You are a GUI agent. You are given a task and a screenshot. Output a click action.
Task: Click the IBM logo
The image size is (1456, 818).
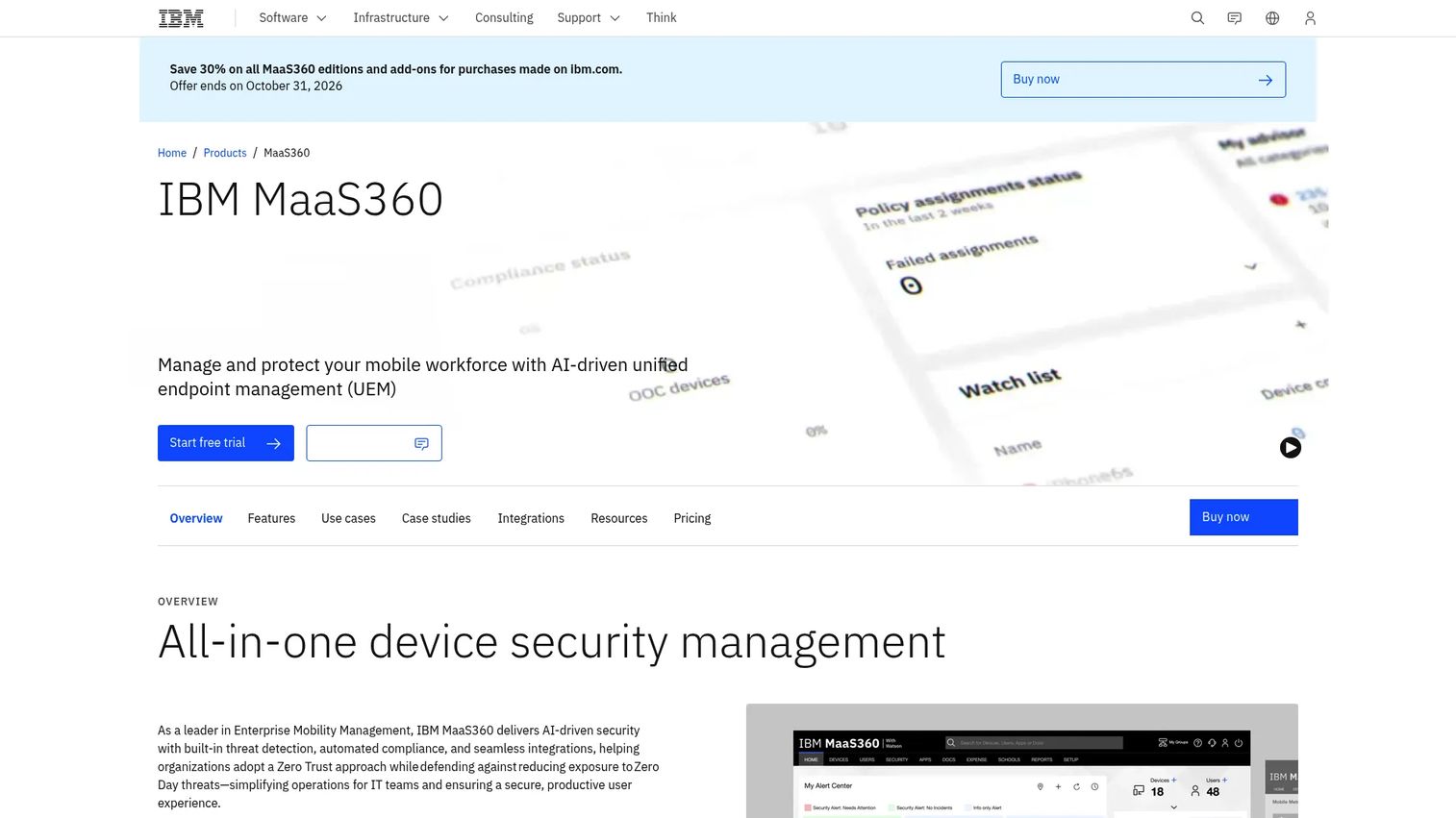tap(181, 18)
